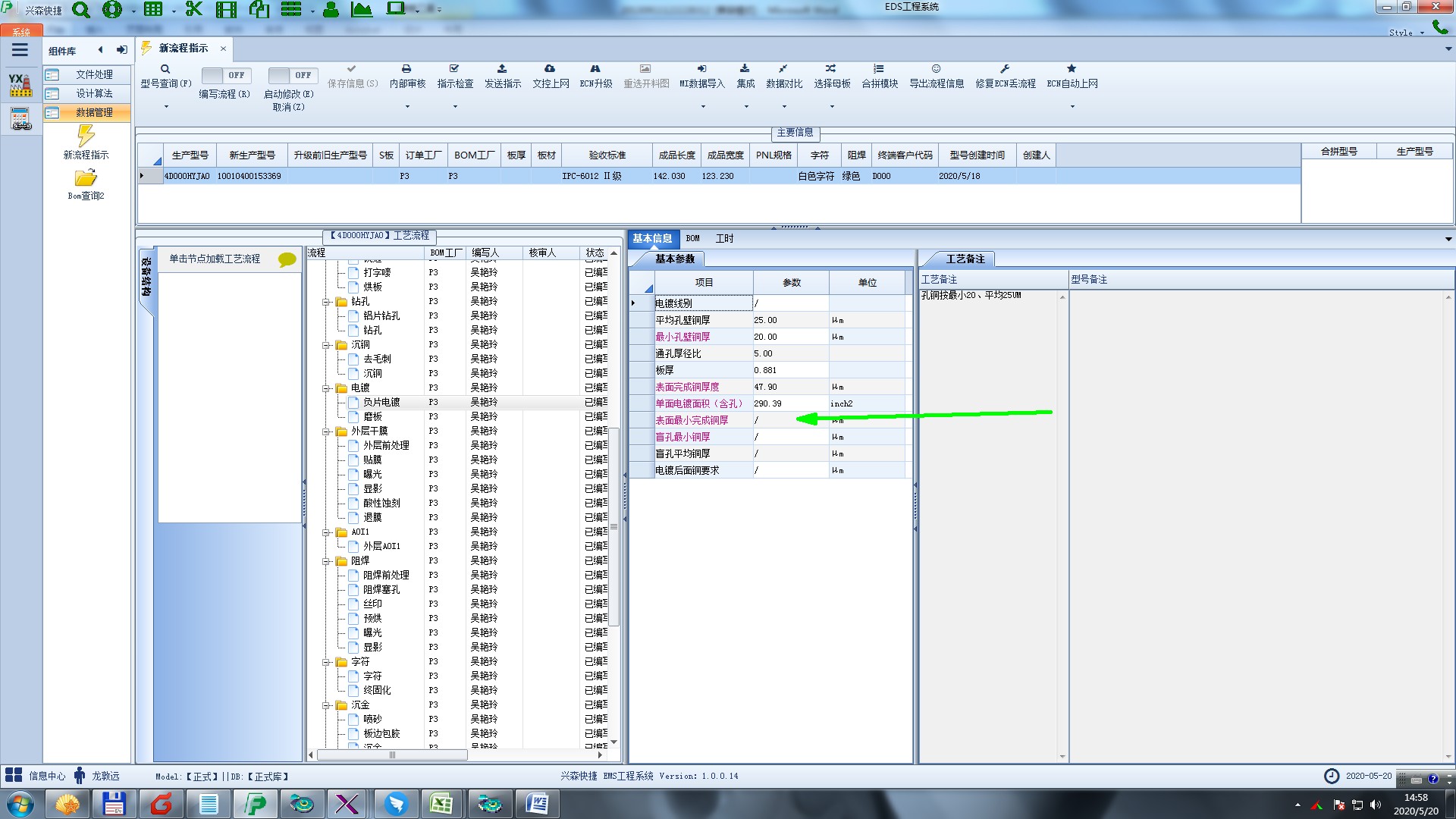Click the green grid table icon
This screenshot has width=1456, height=819.
click(x=153, y=9)
